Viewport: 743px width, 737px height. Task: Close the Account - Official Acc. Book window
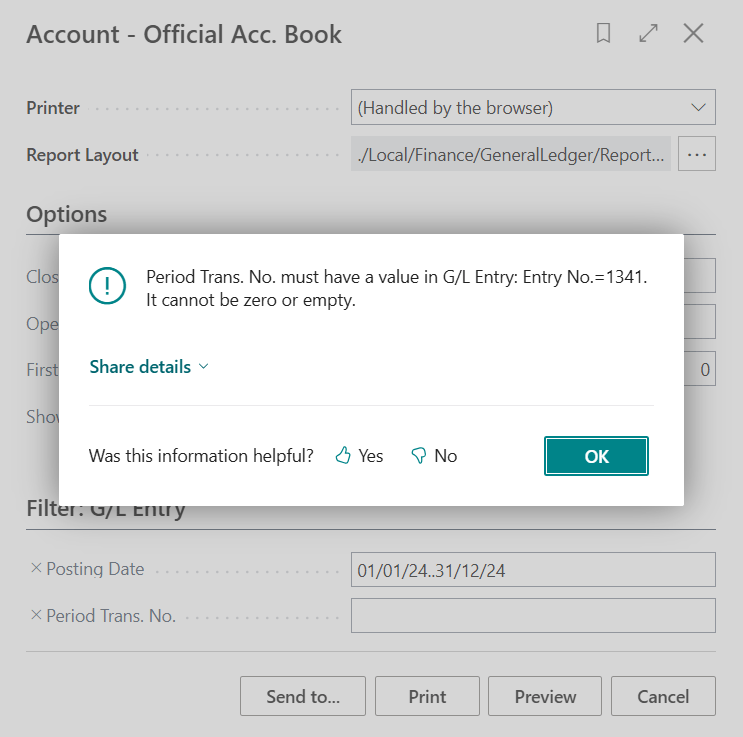pyautogui.click(x=693, y=34)
